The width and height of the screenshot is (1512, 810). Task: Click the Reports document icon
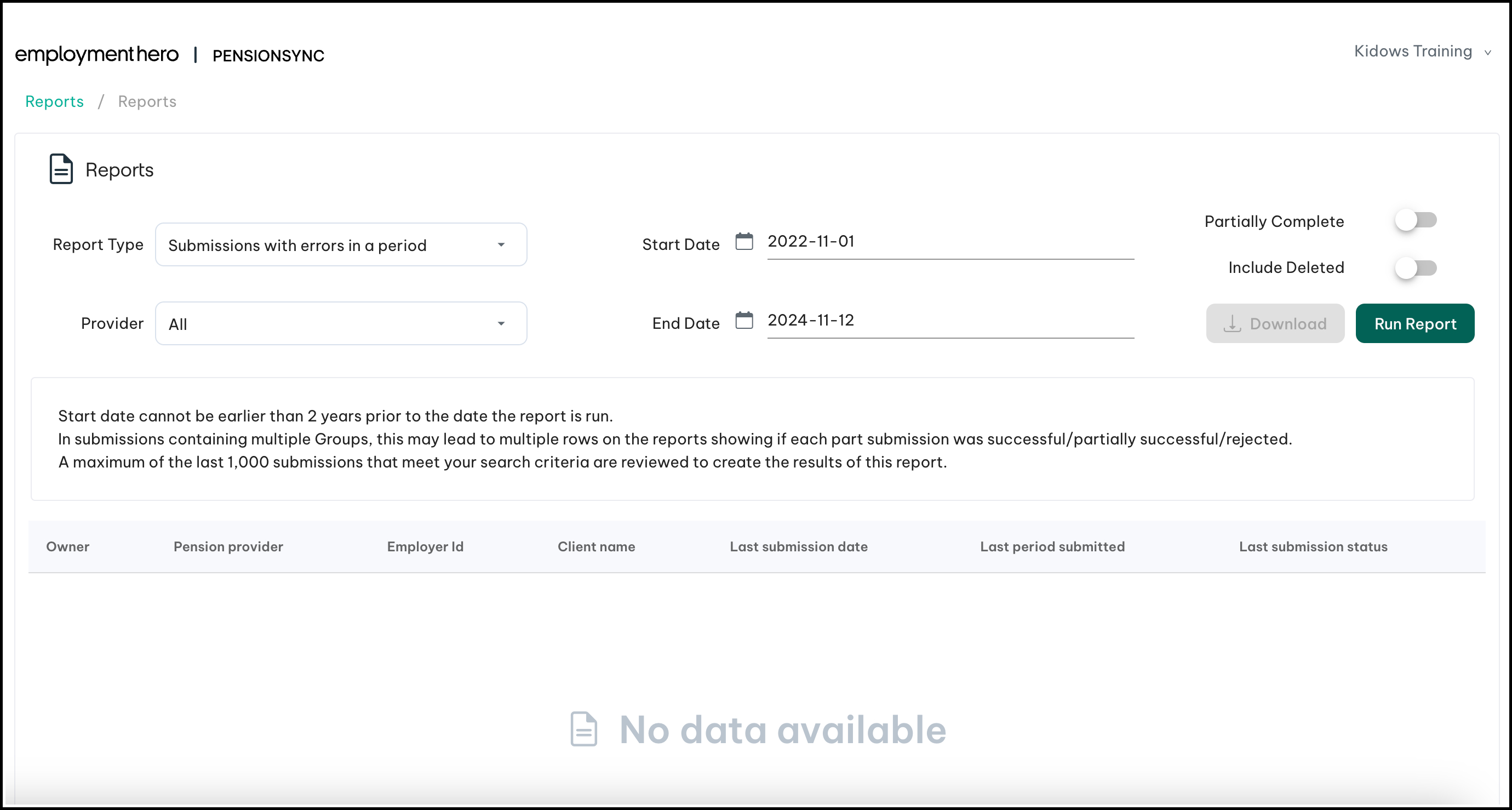[61, 169]
